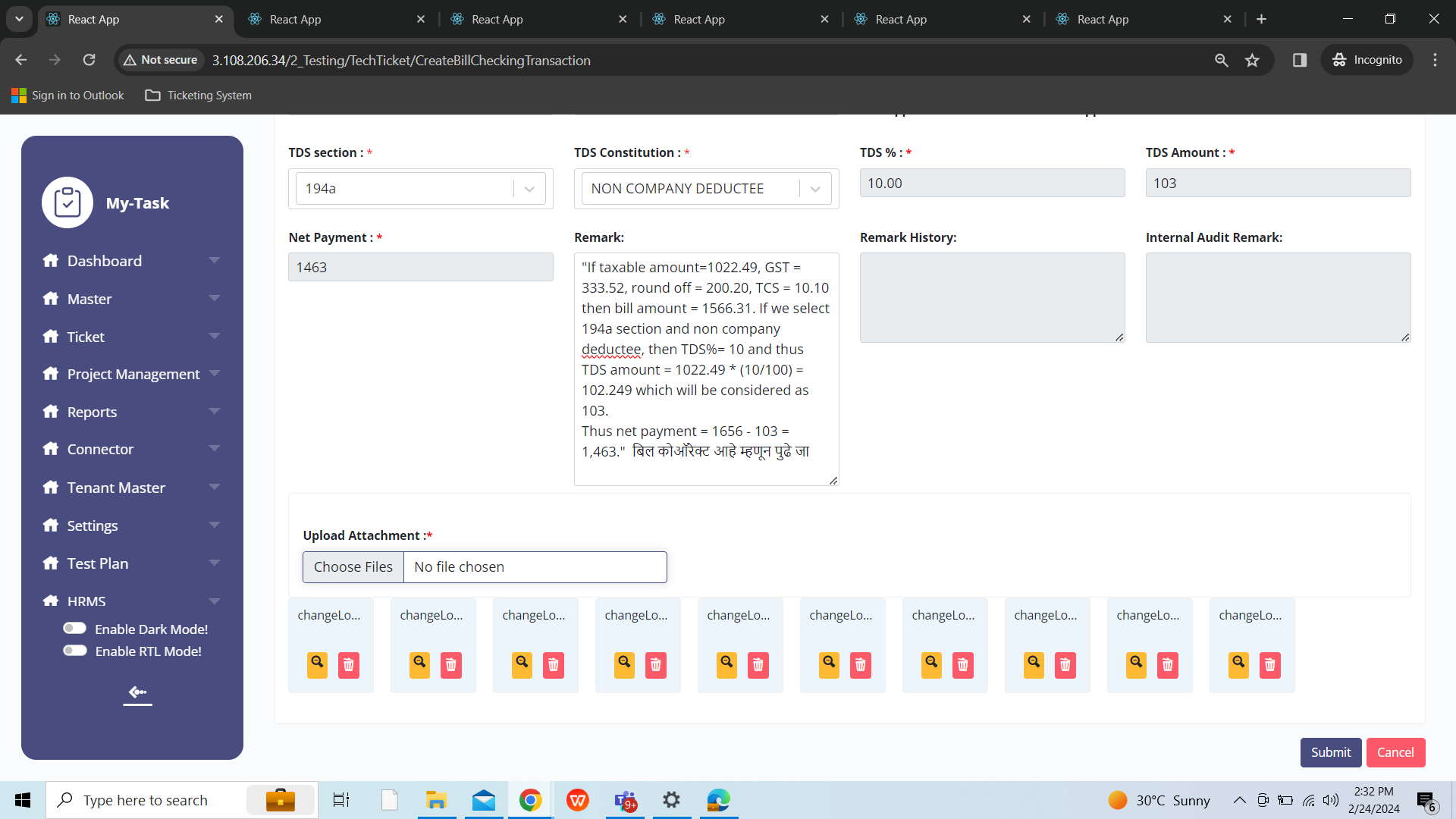
Task: Expand the Settings menu arrow
Action: pyautogui.click(x=214, y=525)
